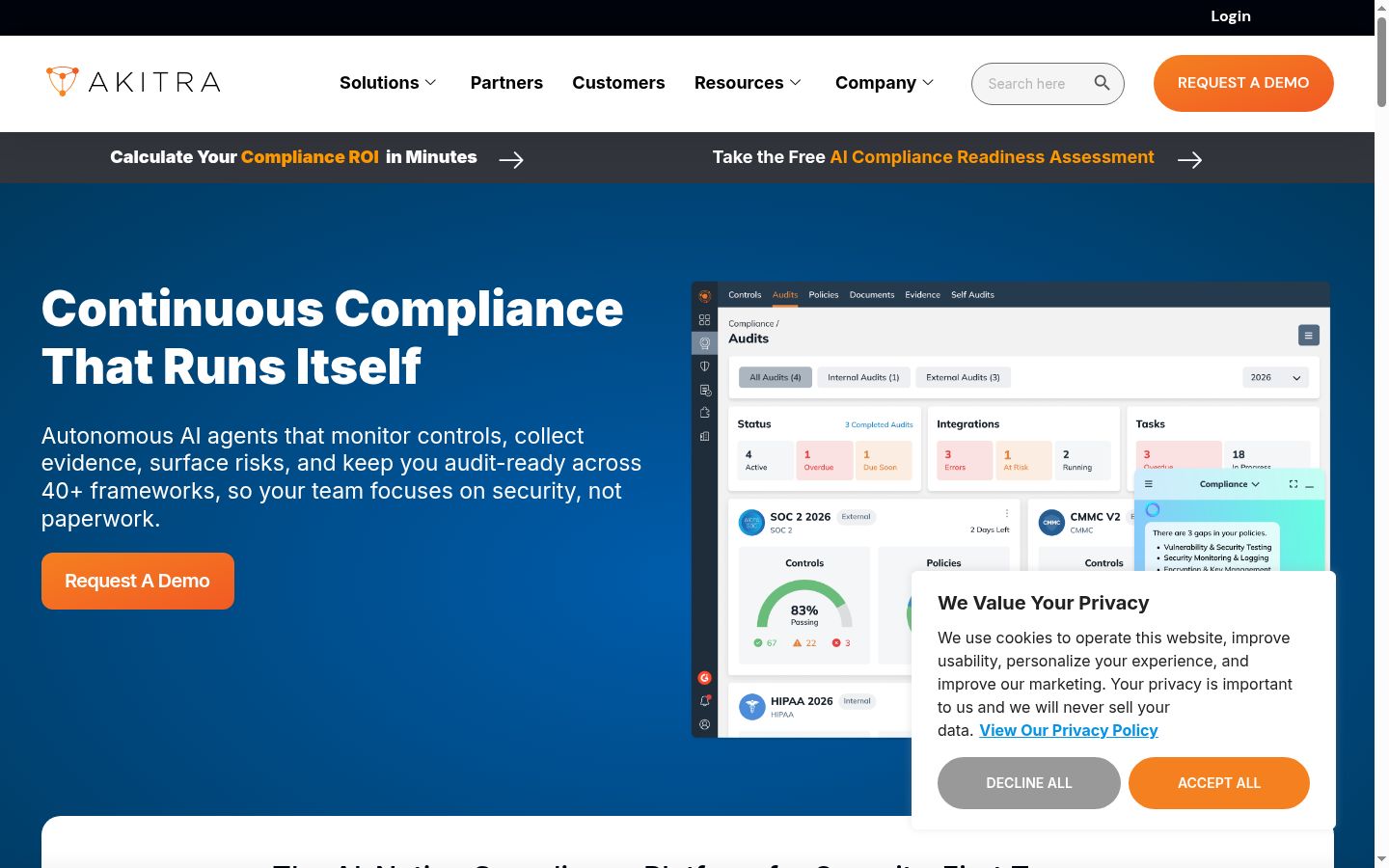
Task: Click the 3 Errors integrations tile
Action: tap(965, 460)
